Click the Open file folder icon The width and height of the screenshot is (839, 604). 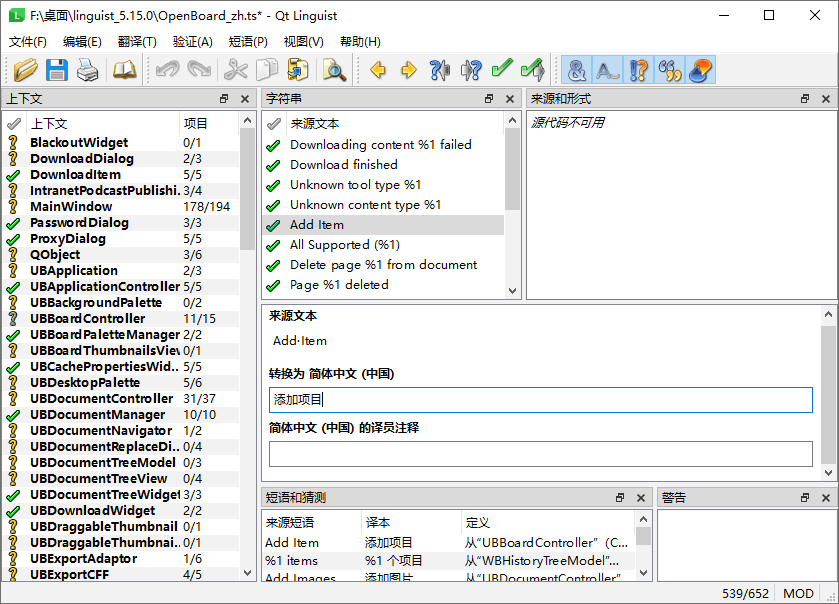click(x=25, y=70)
